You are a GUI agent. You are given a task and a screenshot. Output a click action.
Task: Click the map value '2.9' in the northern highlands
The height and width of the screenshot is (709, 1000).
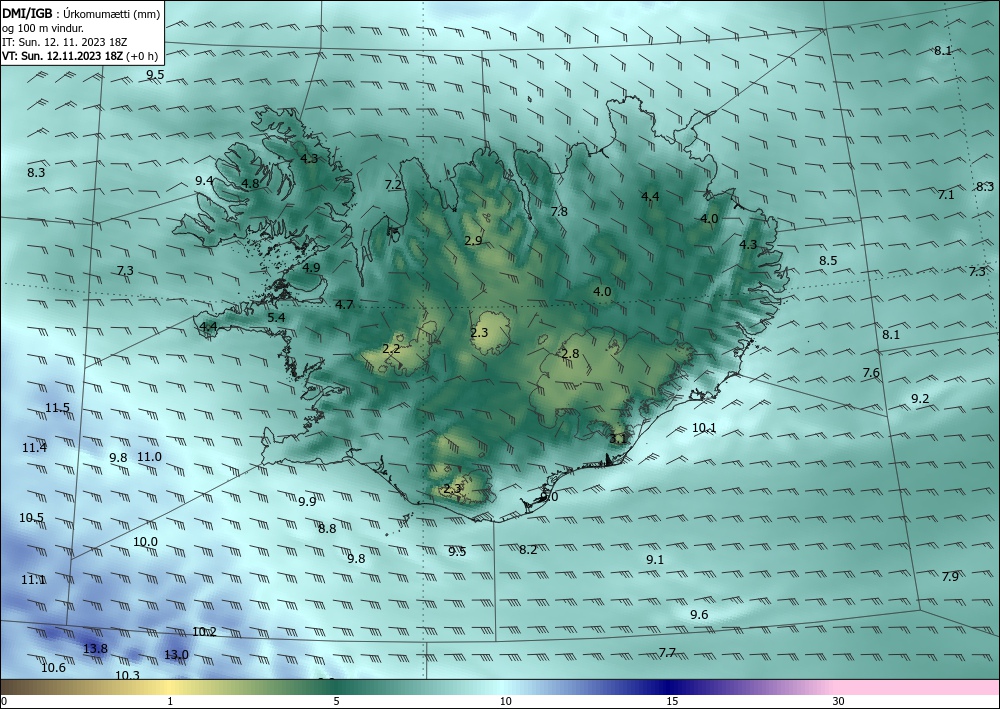[x=473, y=240]
